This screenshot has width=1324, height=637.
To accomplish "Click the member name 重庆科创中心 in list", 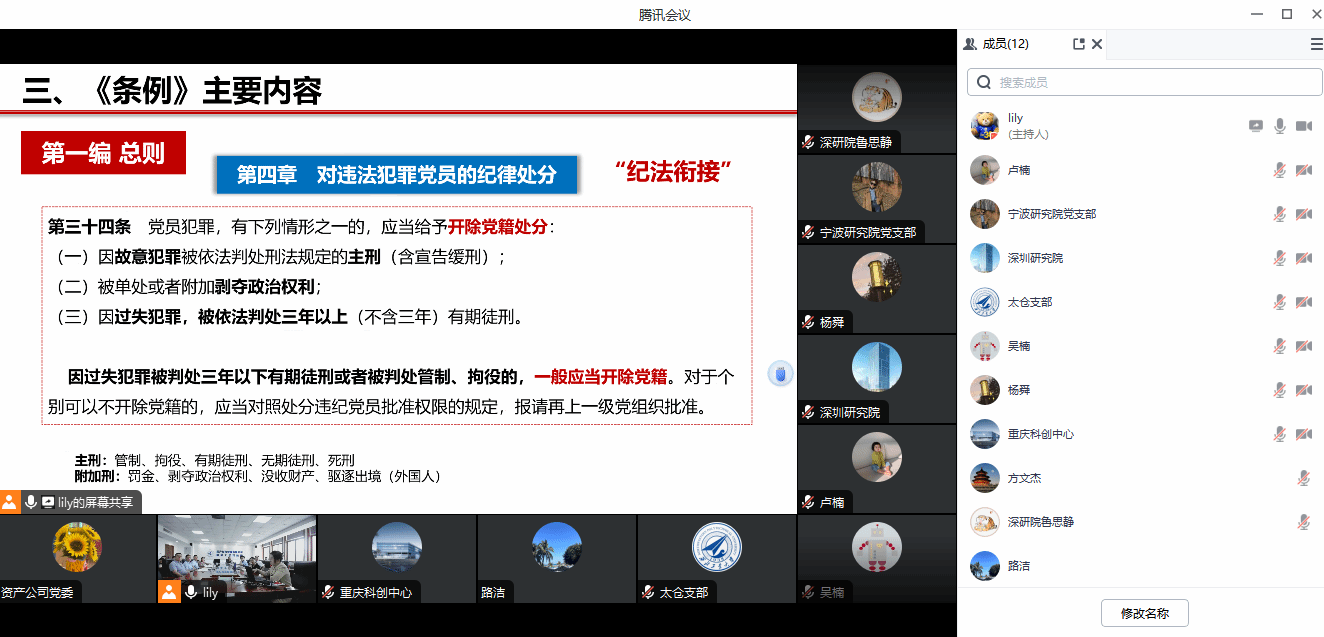I will (x=1041, y=434).
